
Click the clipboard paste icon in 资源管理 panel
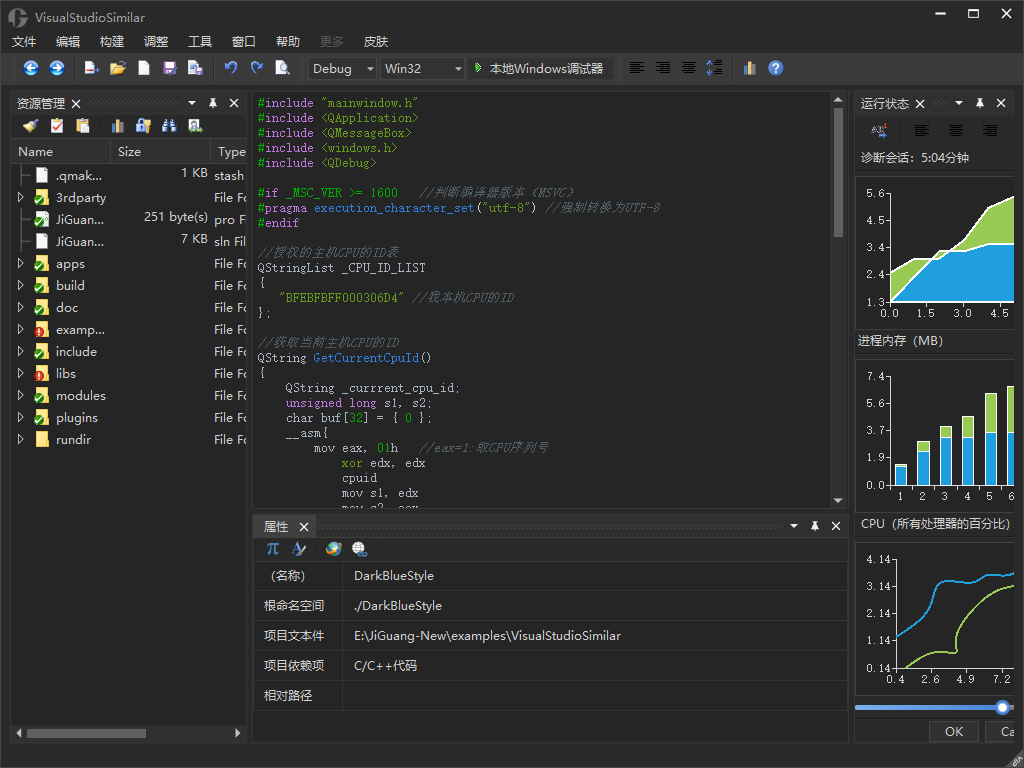point(82,125)
